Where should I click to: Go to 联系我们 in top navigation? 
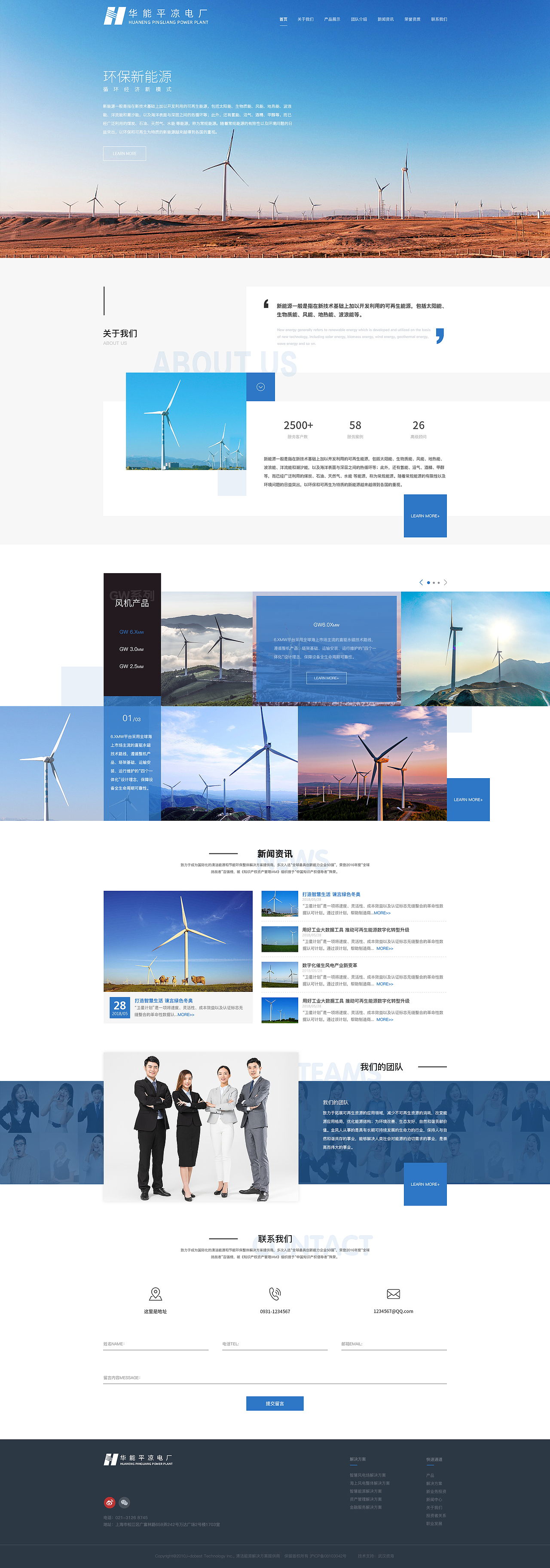click(439, 19)
